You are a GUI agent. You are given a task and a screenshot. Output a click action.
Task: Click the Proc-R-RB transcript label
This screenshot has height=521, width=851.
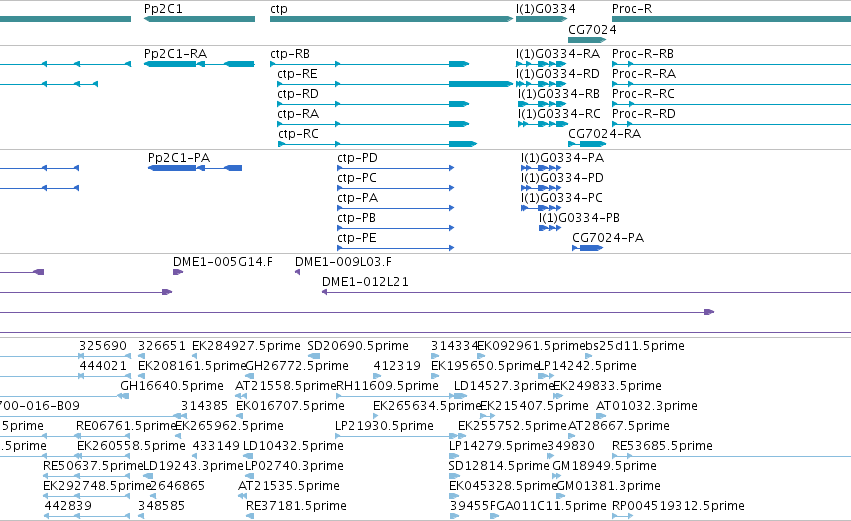(643, 54)
